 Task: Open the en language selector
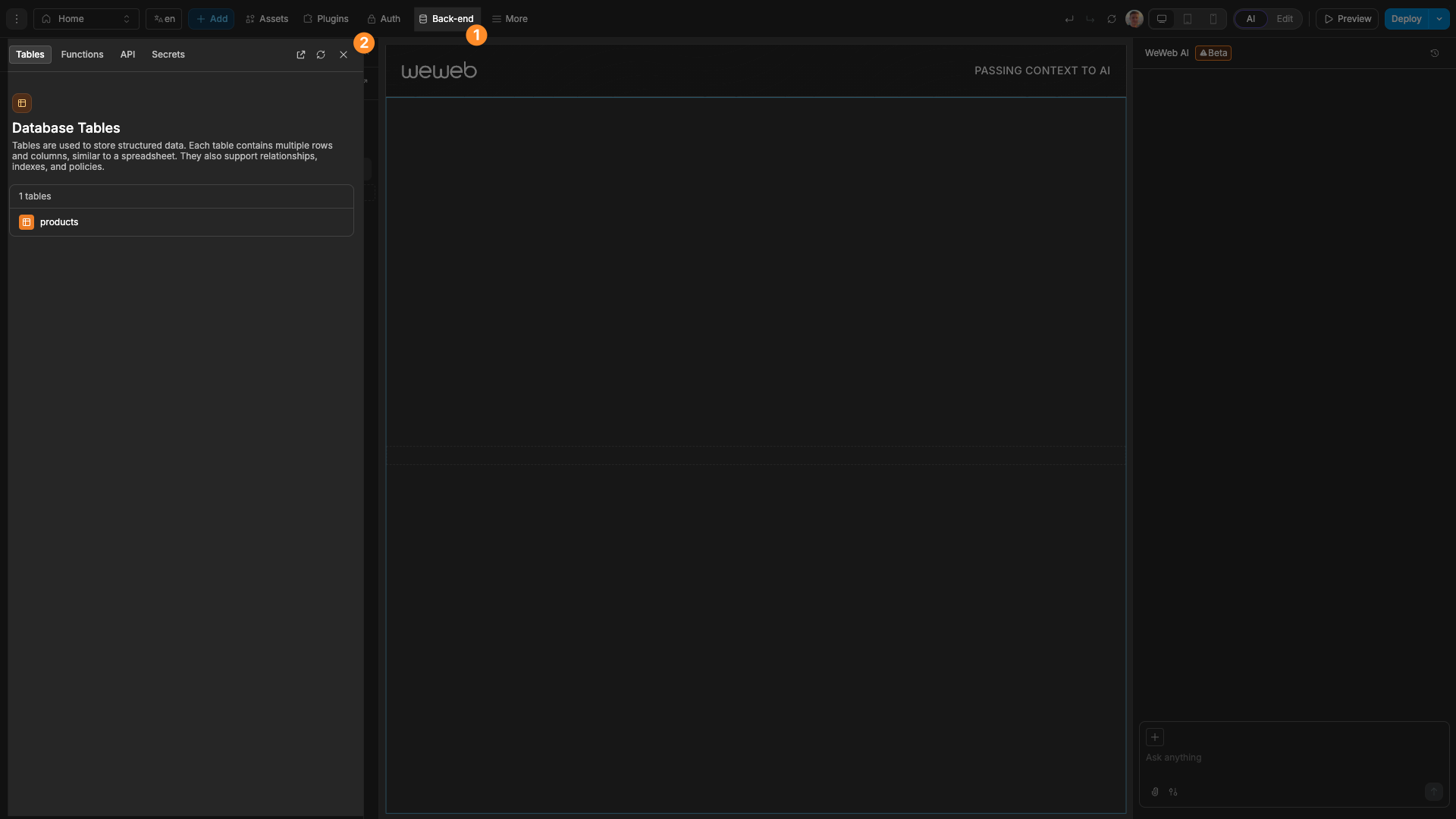[162, 19]
